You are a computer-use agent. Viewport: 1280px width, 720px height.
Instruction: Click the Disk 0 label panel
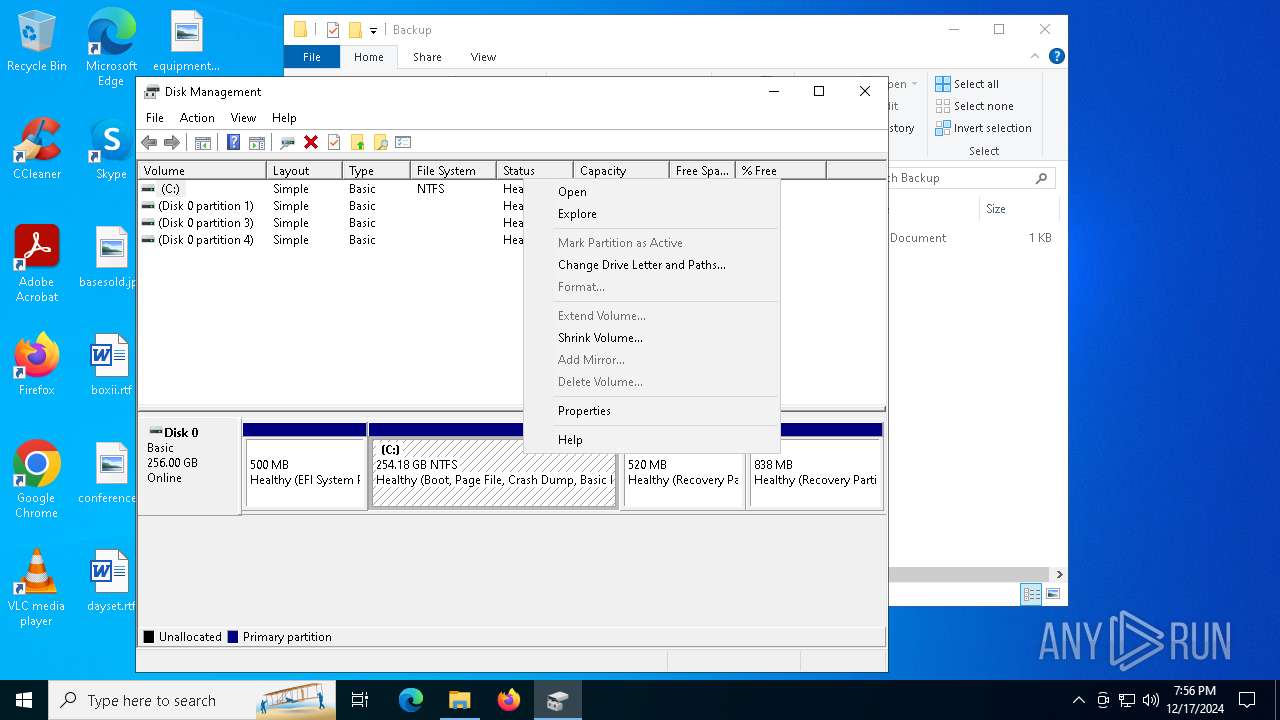(x=189, y=466)
